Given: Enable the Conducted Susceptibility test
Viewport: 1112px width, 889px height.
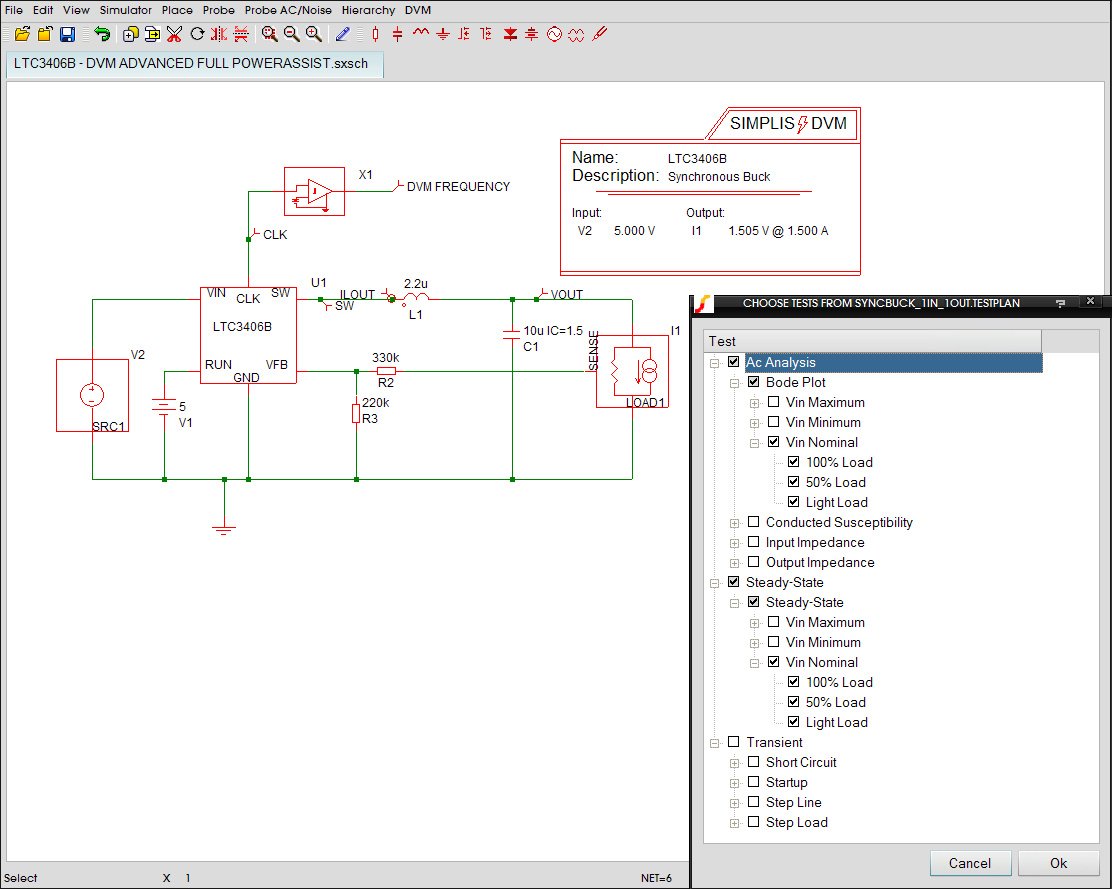Looking at the screenshot, I should pos(754,522).
